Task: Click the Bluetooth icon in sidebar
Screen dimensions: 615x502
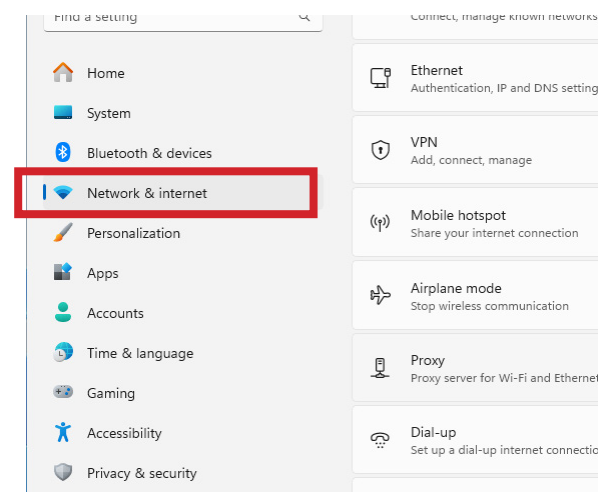Action: pos(63,152)
